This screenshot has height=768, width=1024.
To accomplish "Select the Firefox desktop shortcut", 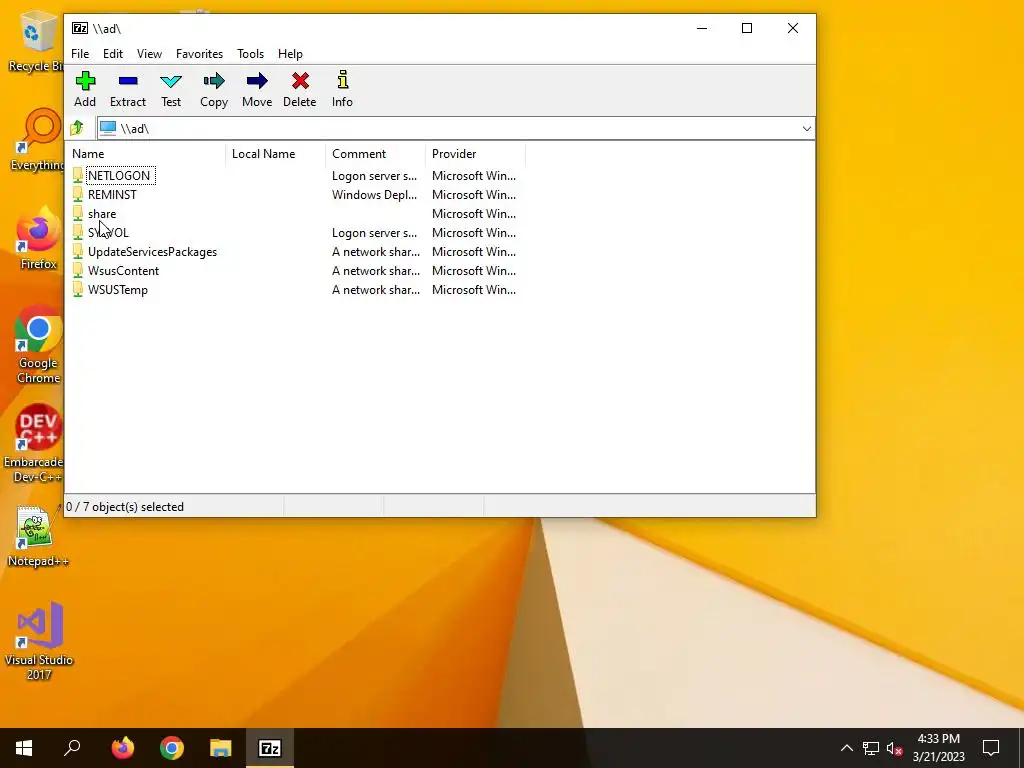I will click(38, 238).
